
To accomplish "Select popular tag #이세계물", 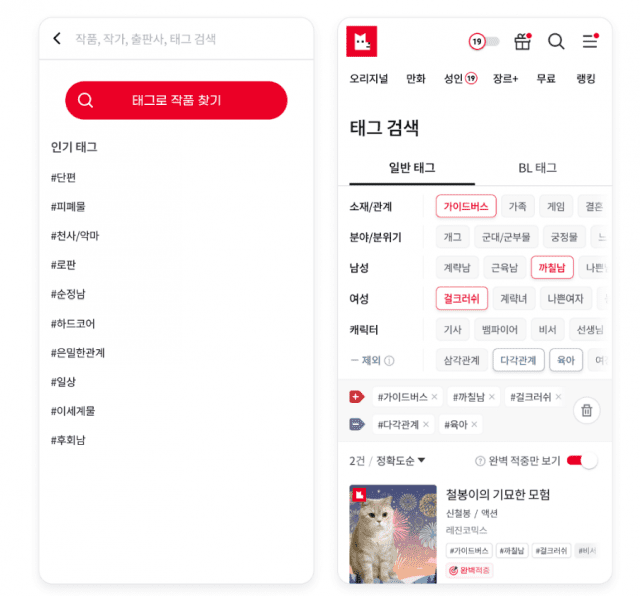I will click(x=73, y=411).
